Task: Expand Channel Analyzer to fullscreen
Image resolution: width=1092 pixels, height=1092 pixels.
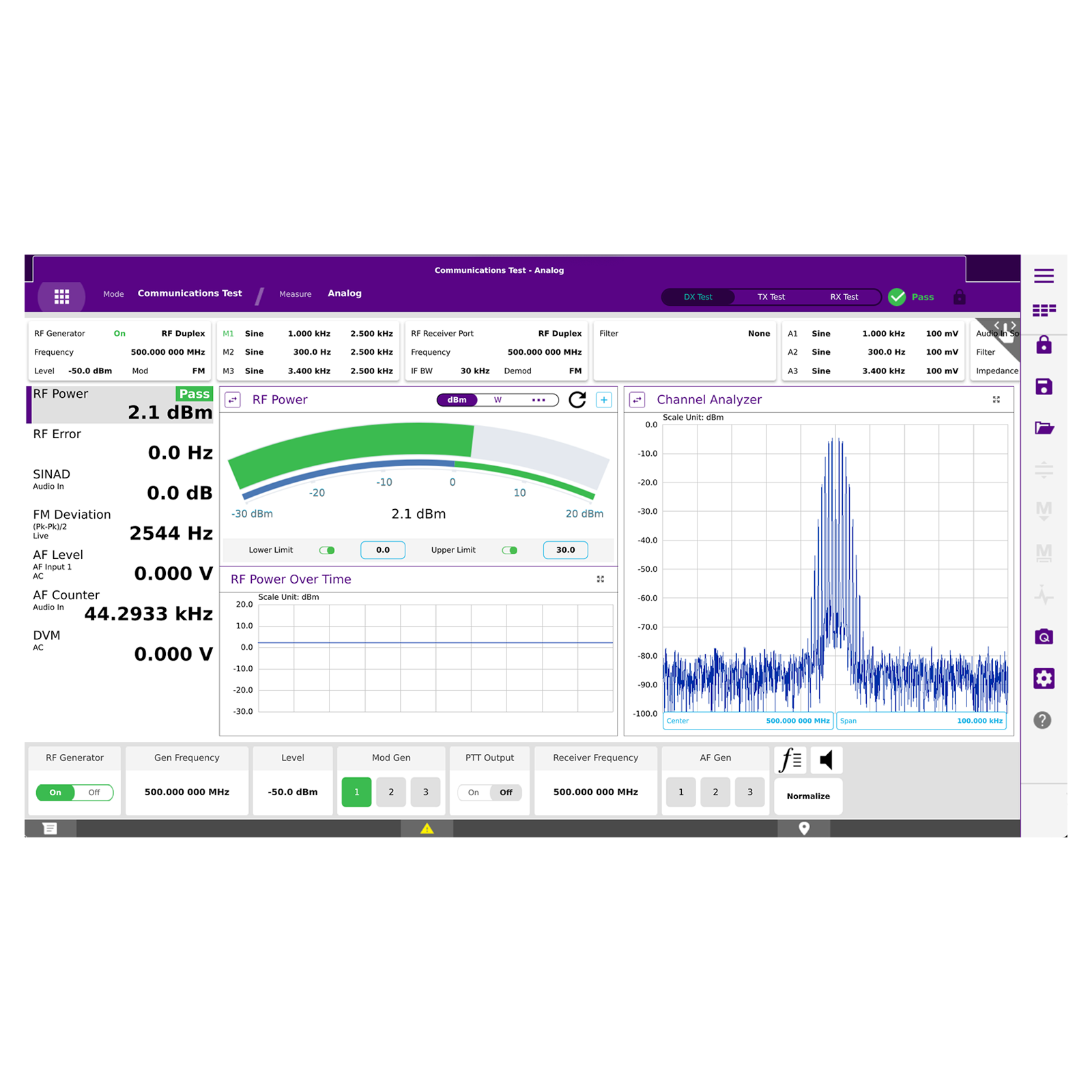Action: click(996, 399)
